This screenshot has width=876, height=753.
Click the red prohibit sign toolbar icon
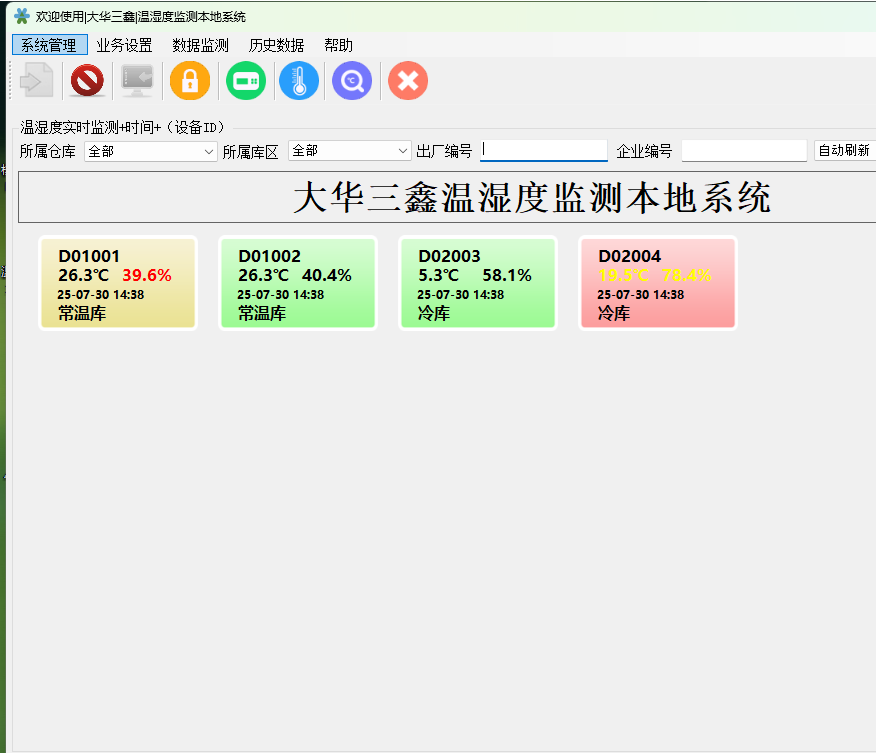(88, 80)
